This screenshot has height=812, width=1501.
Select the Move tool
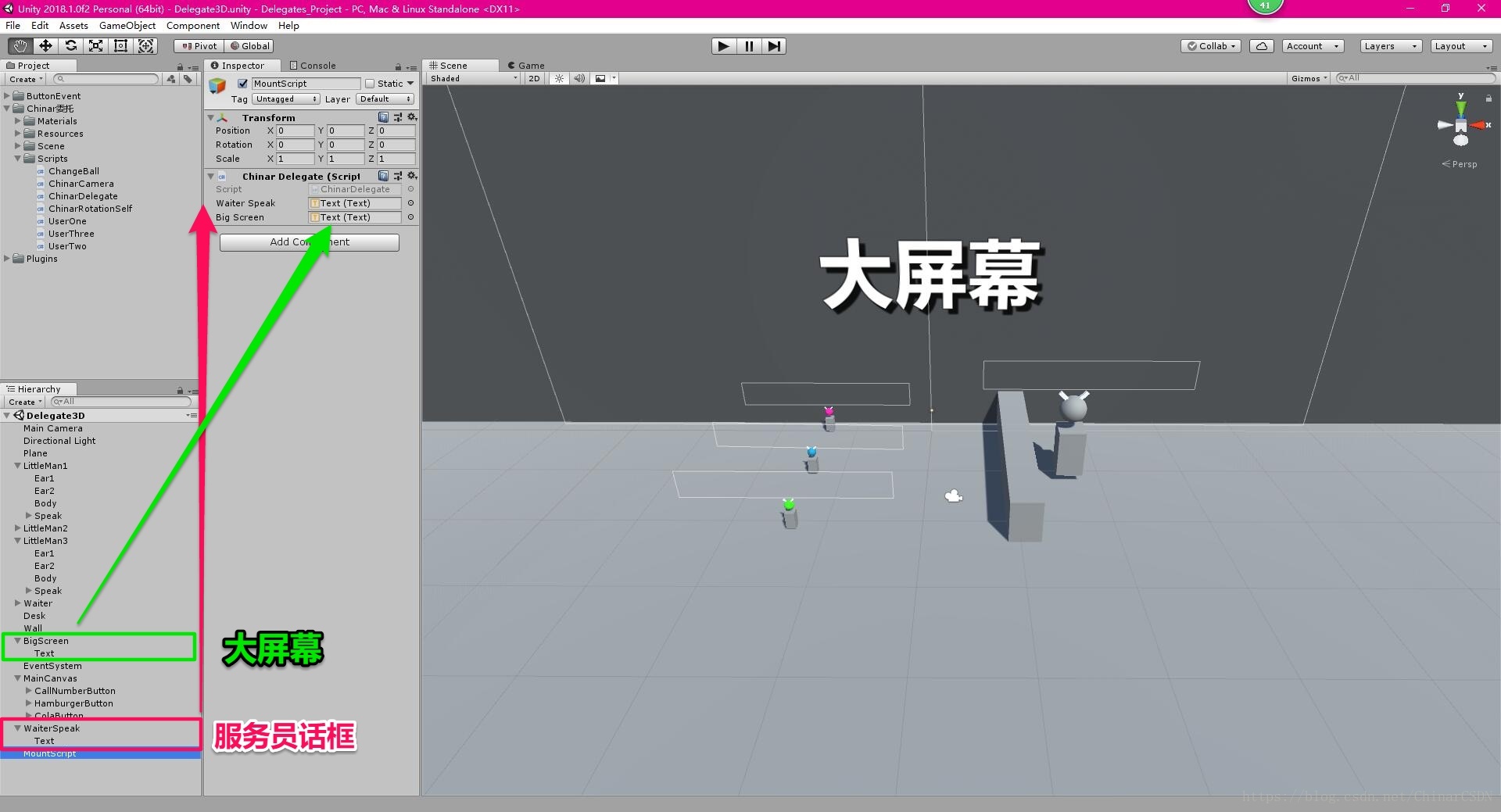[x=45, y=46]
